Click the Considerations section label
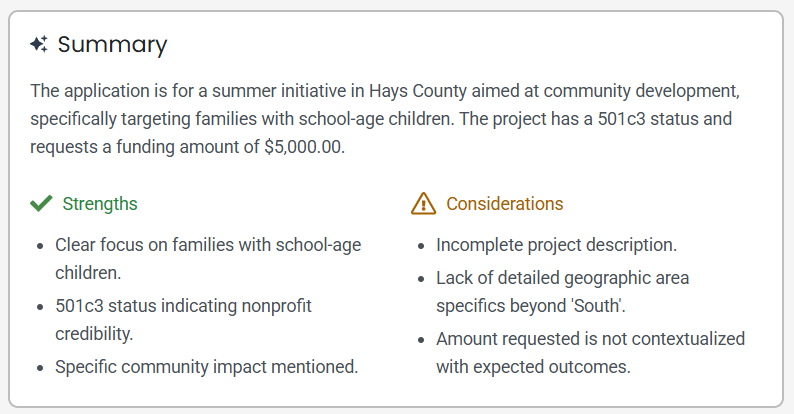 click(504, 204)
